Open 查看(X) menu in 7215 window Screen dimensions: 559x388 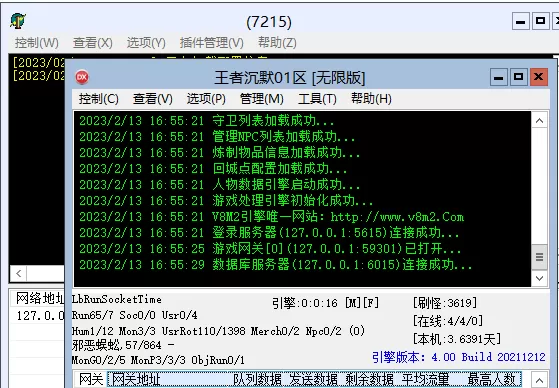tap(93, 43)
